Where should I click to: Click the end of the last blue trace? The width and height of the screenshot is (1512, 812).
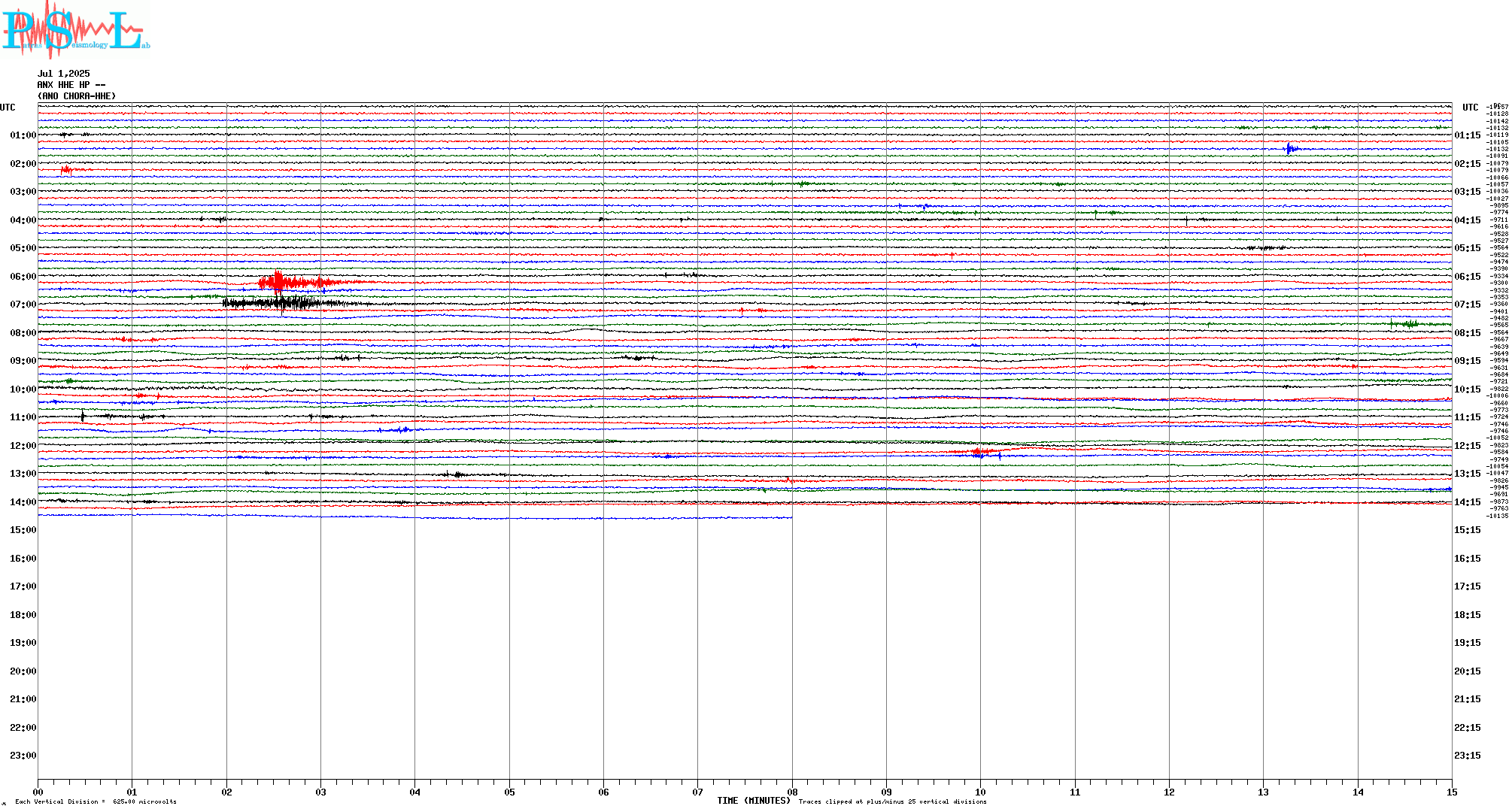tap(791, 517)
